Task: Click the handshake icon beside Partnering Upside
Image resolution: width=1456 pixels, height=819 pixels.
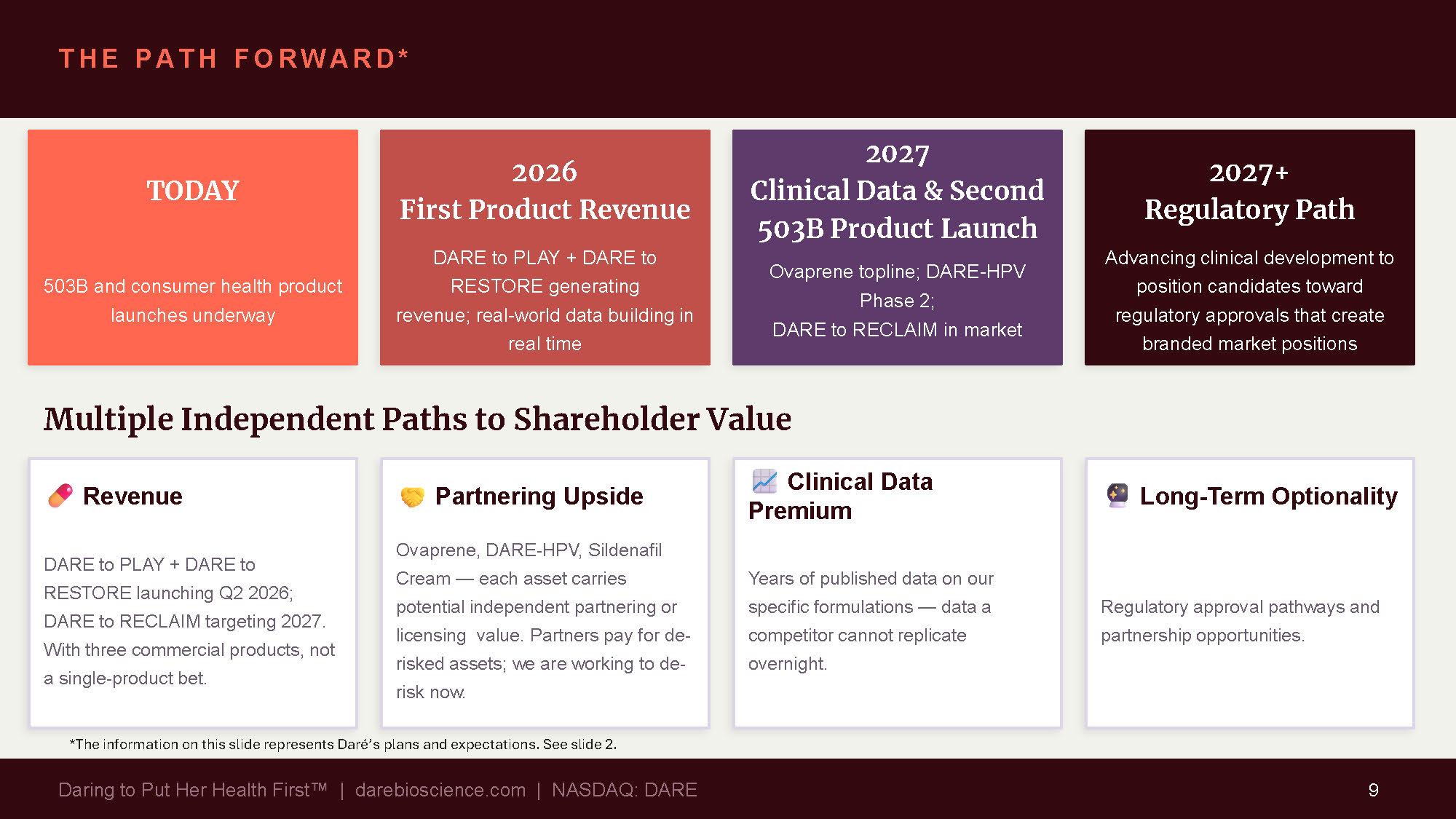Action: click(x=412, y=496)
